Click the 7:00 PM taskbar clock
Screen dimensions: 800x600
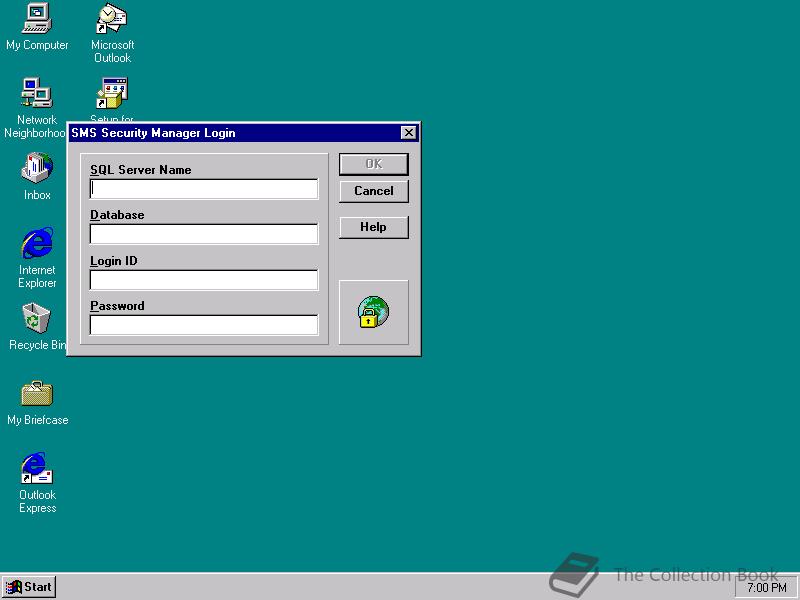[767, 588]
